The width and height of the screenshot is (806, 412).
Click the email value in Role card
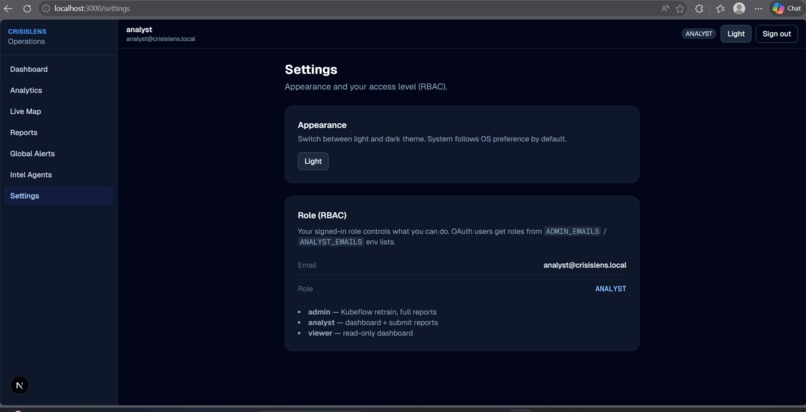584,266
